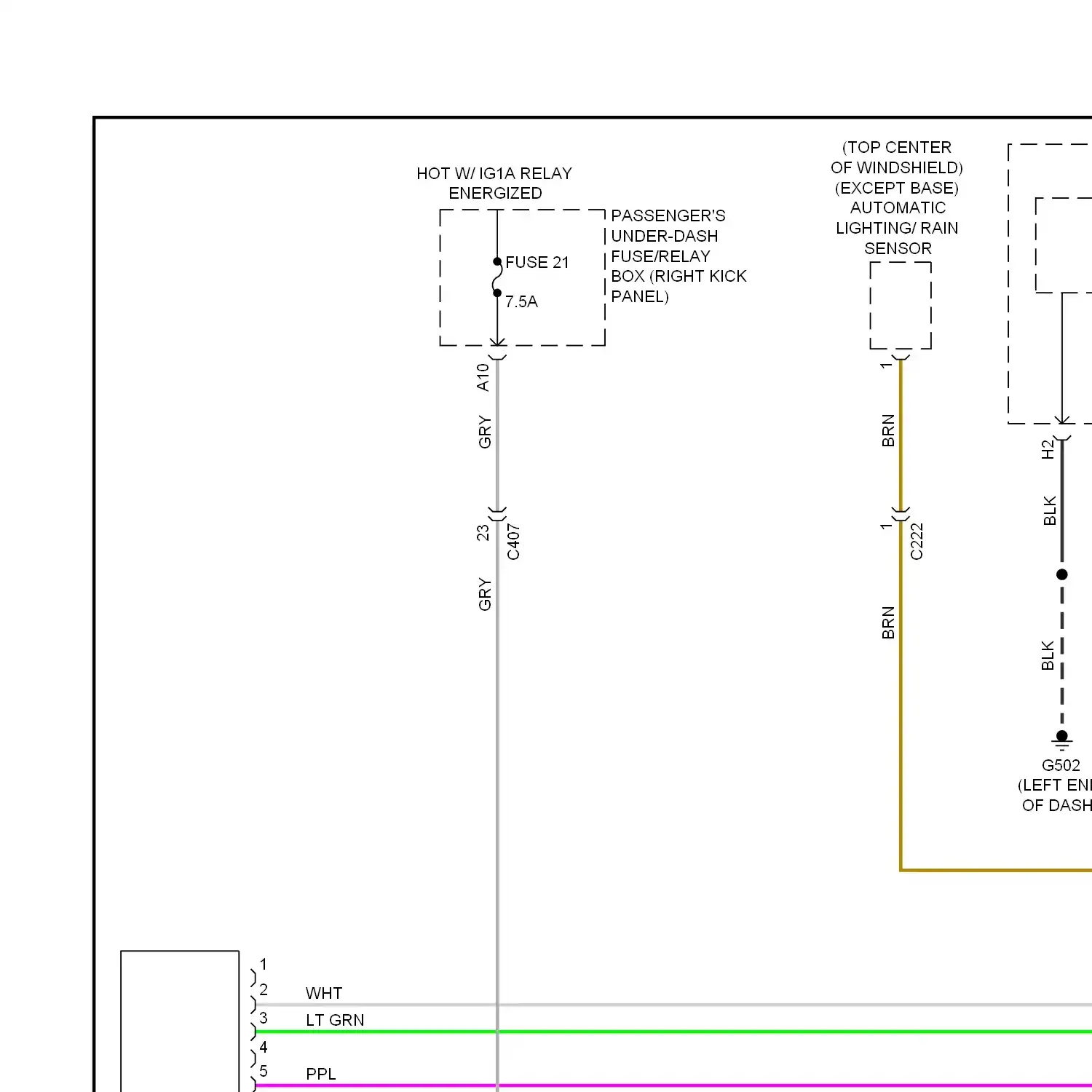Click the dashed BLK wire label above G502

pos(1048,655)
